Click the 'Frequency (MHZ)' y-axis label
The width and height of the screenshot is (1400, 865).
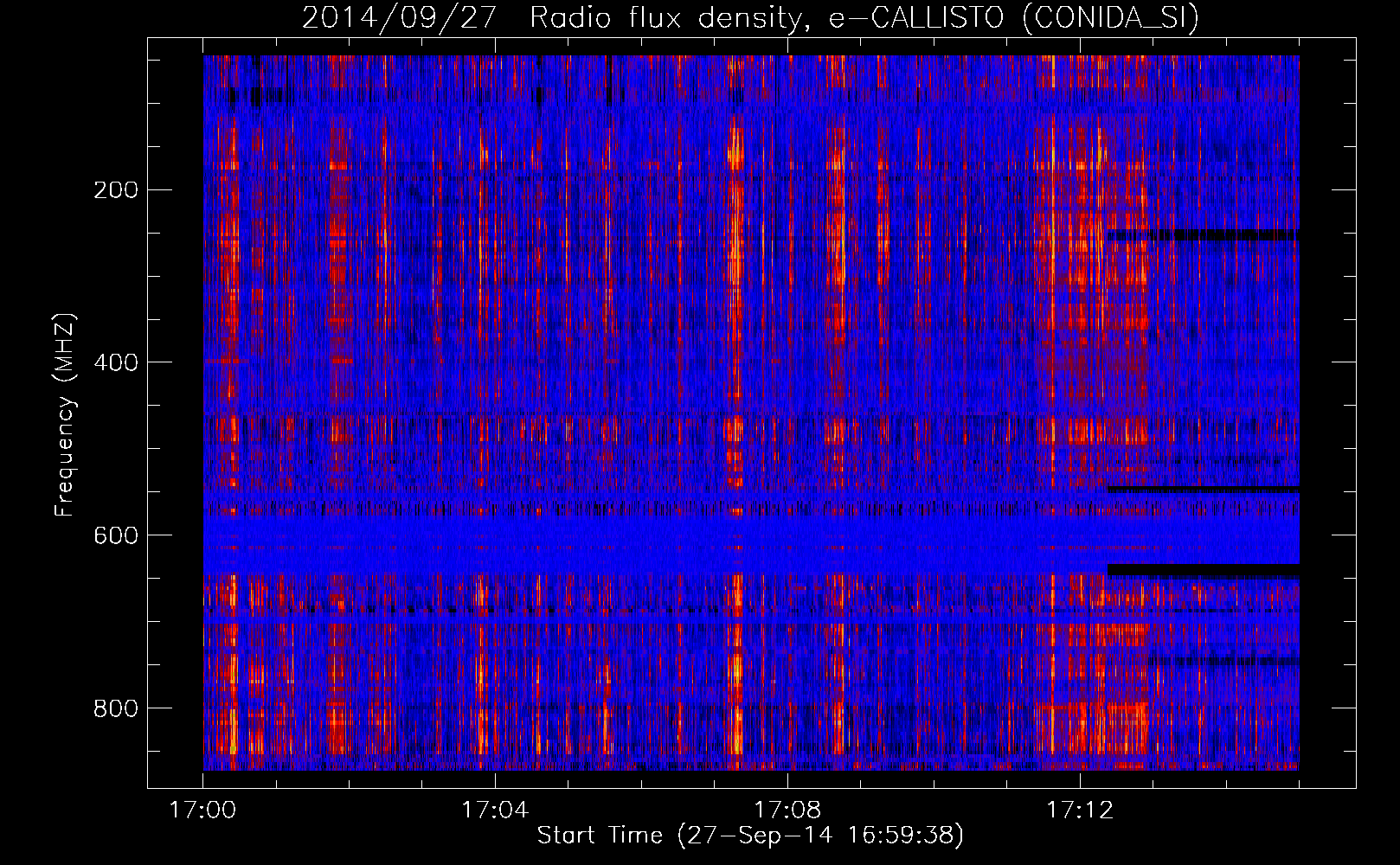(65, 415)
